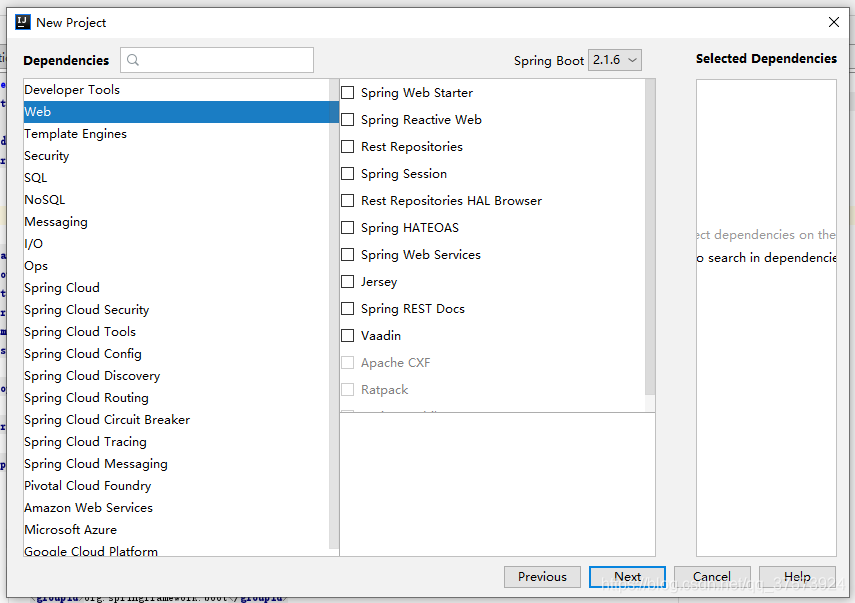Cancel the New Project wizard
The width and height of the screenshot is (855, 603).
pos(712,577)
